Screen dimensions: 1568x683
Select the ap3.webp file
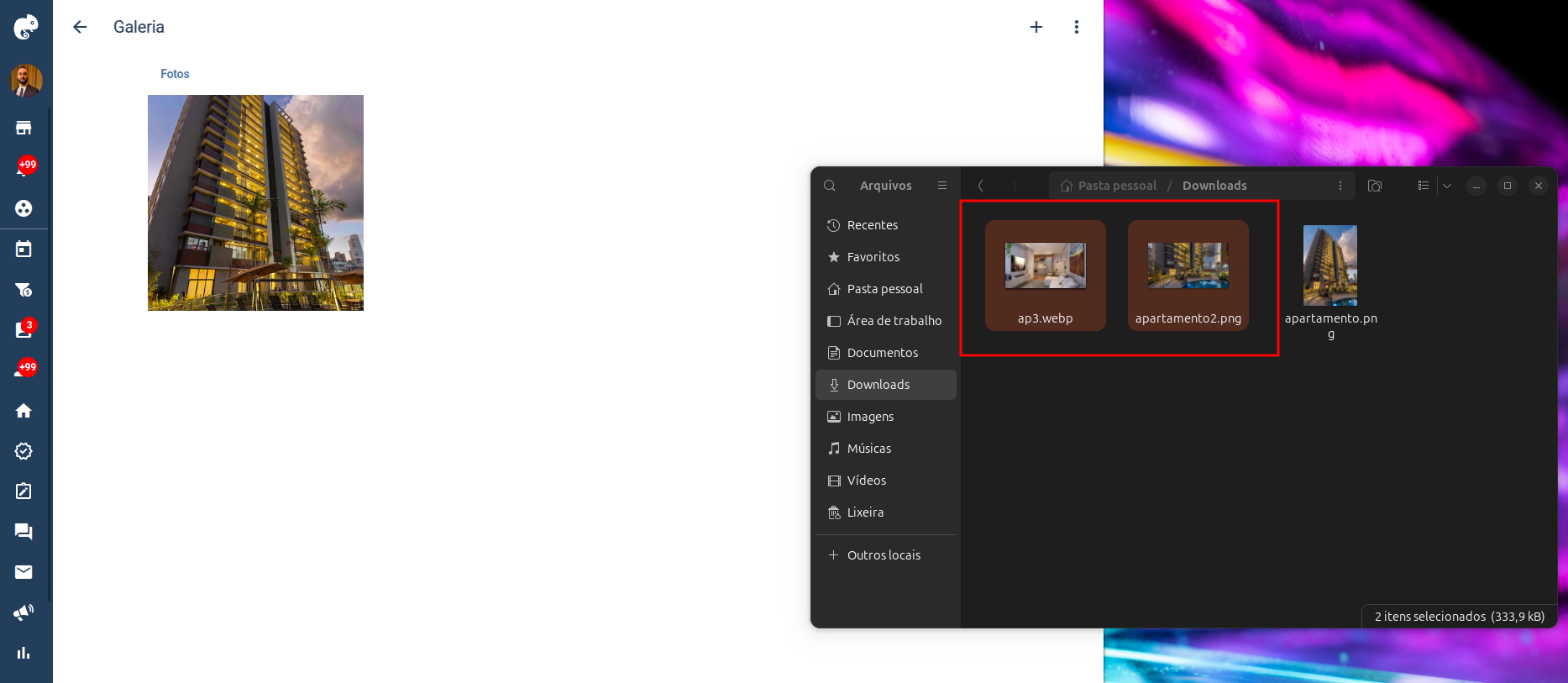(1046, 276)
